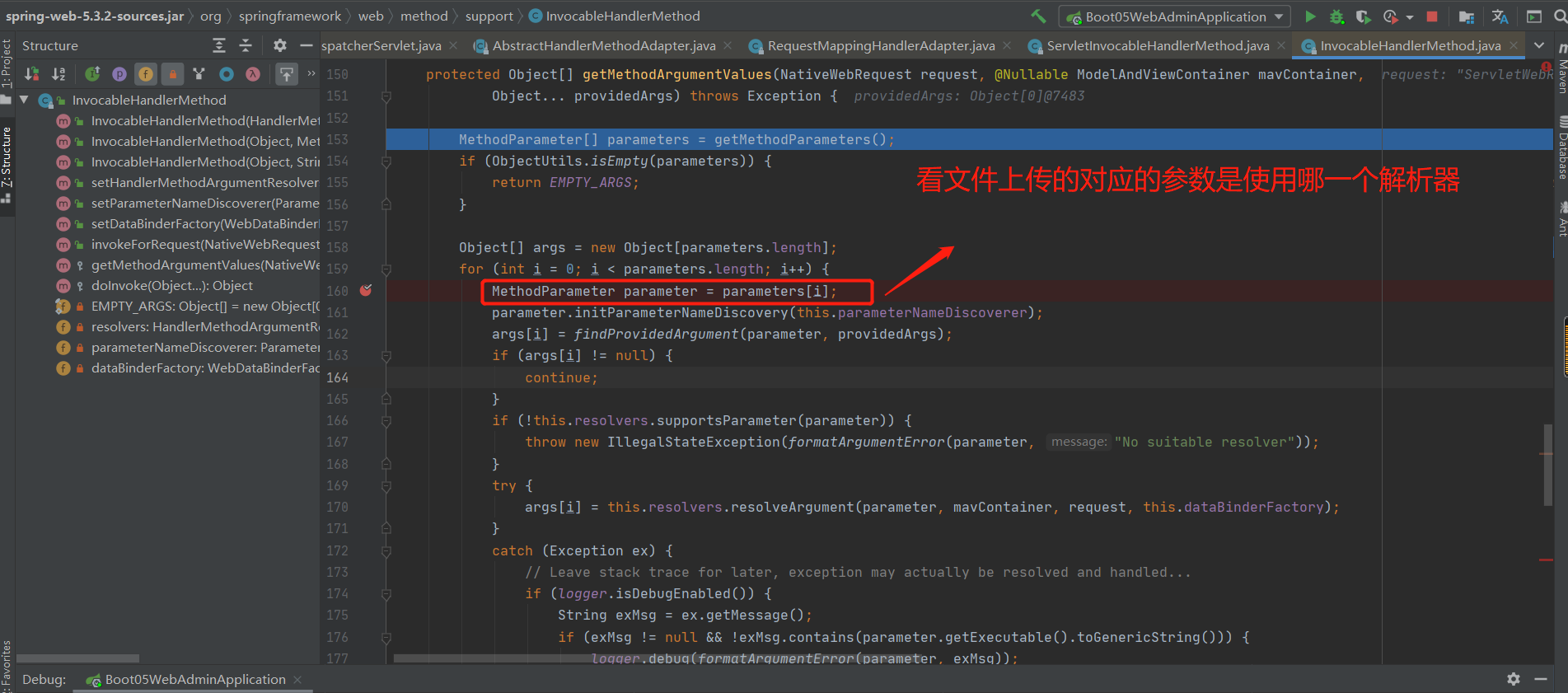Stop the application with red square
Viewport: 1568px width, 693px height.
[1432, 16]
